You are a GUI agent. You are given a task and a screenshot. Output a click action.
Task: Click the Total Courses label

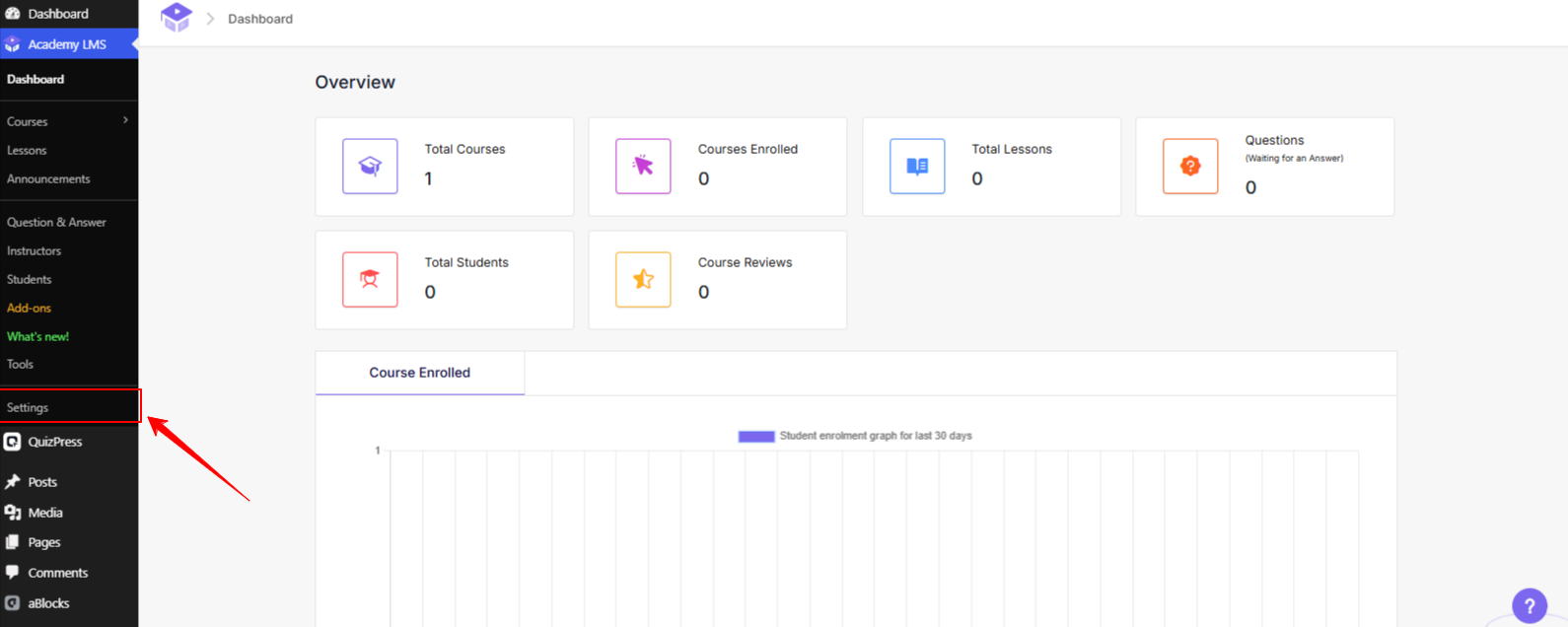tap(464, 150)
